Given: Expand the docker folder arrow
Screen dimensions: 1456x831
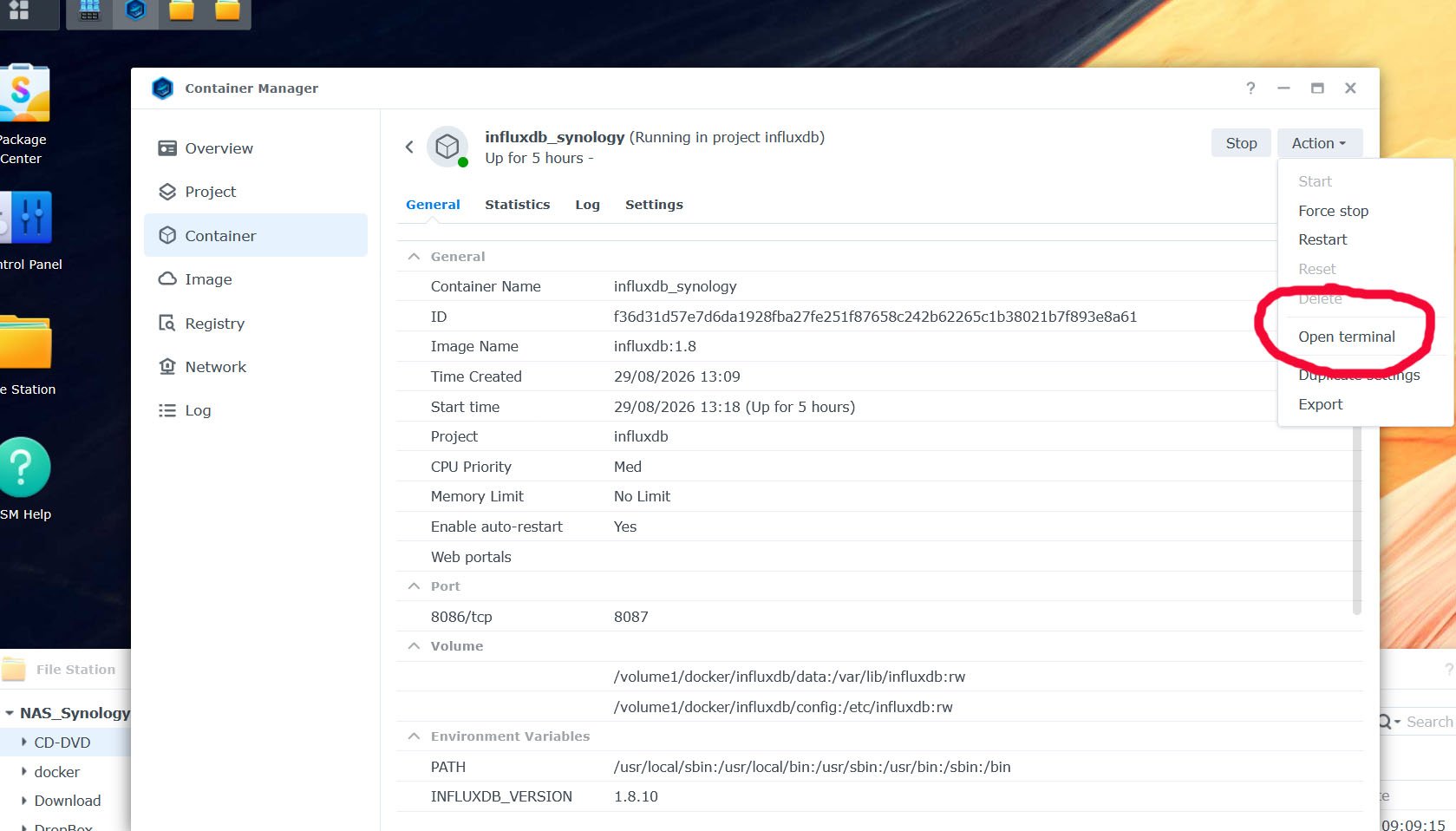Looking at the screenshot, I should click(x=24, y=772).
